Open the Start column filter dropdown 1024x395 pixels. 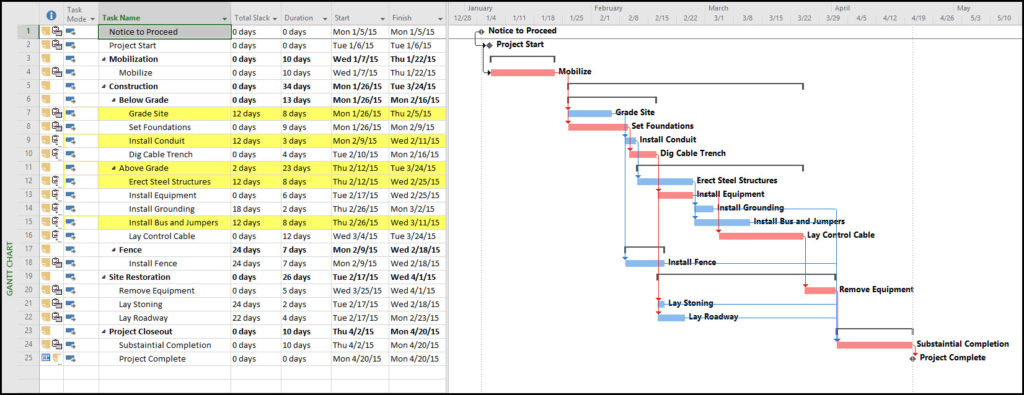[383, 18]
